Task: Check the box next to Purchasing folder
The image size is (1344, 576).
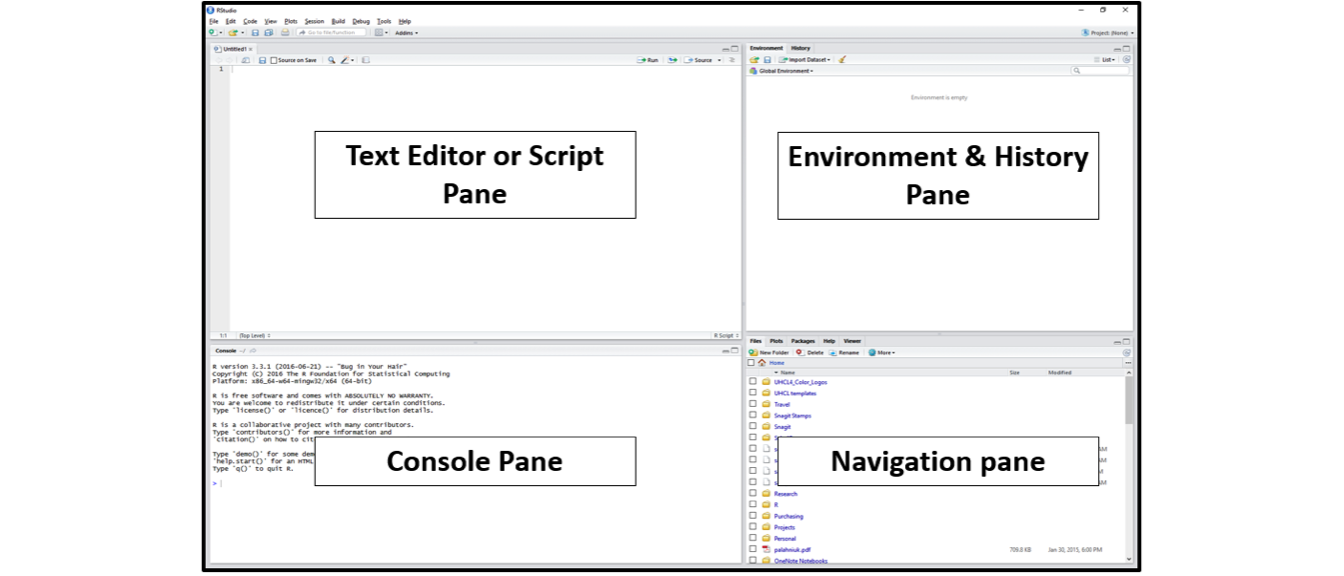Action: pyautogui.click(x=752, y=516)
